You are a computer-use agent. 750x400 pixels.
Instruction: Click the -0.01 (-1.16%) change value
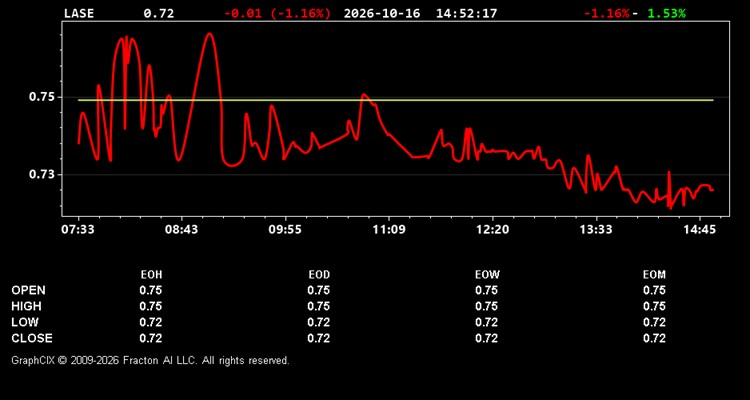[277, 13]
